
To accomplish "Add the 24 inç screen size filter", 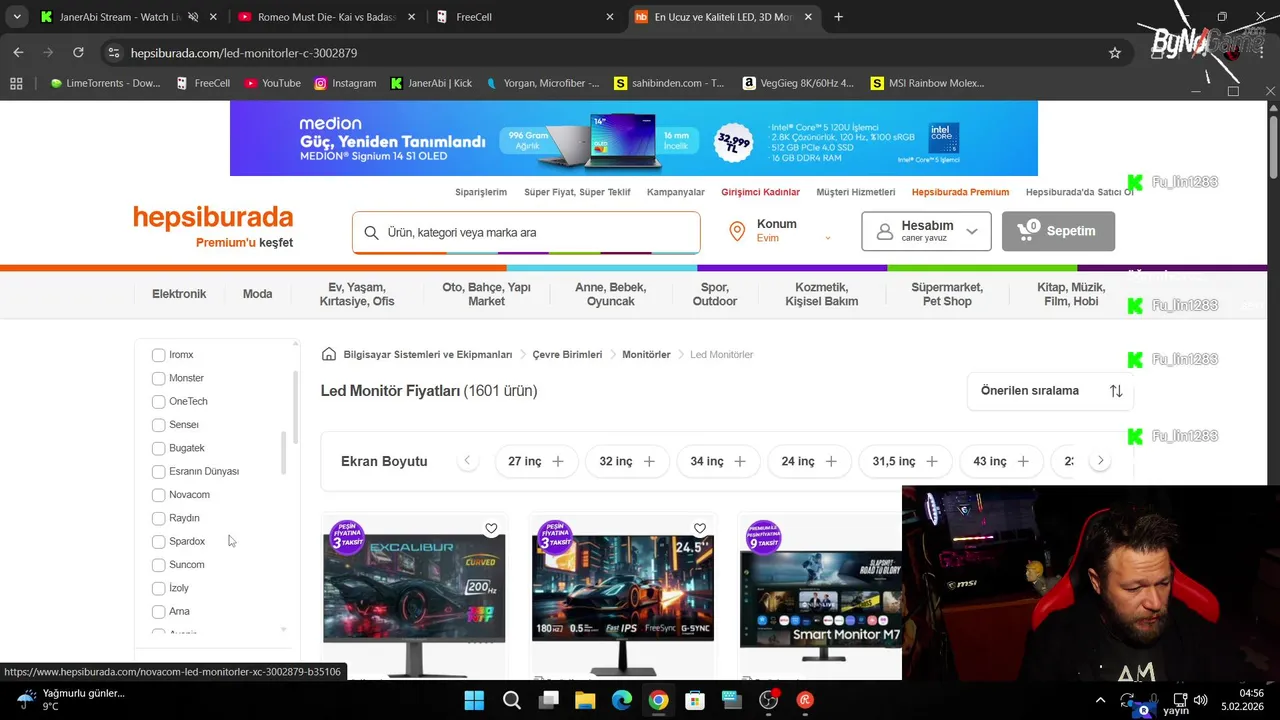I will pyautogui.click(x=810, y=461).
